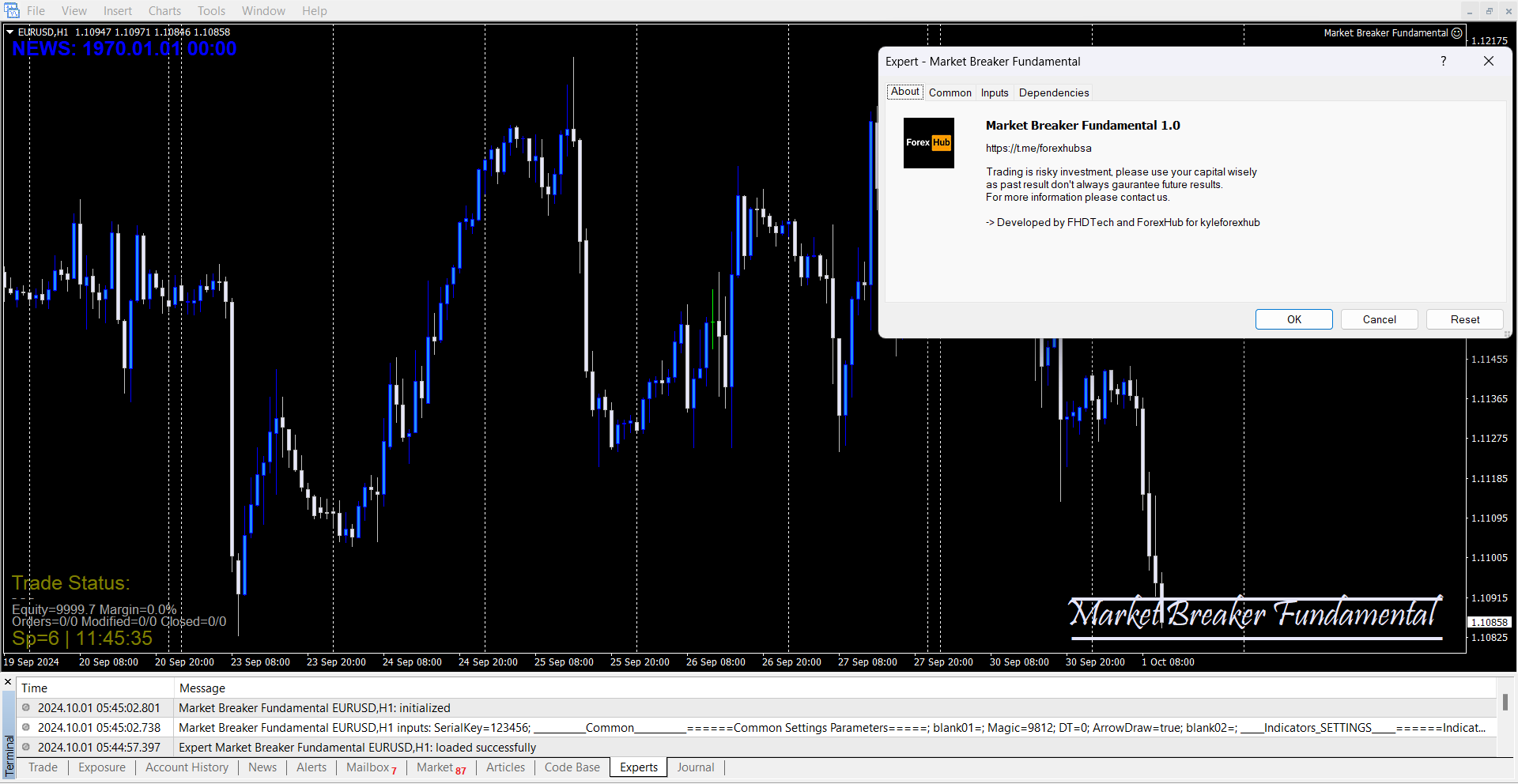Click the Forex Hub logo image

(928, 143)
